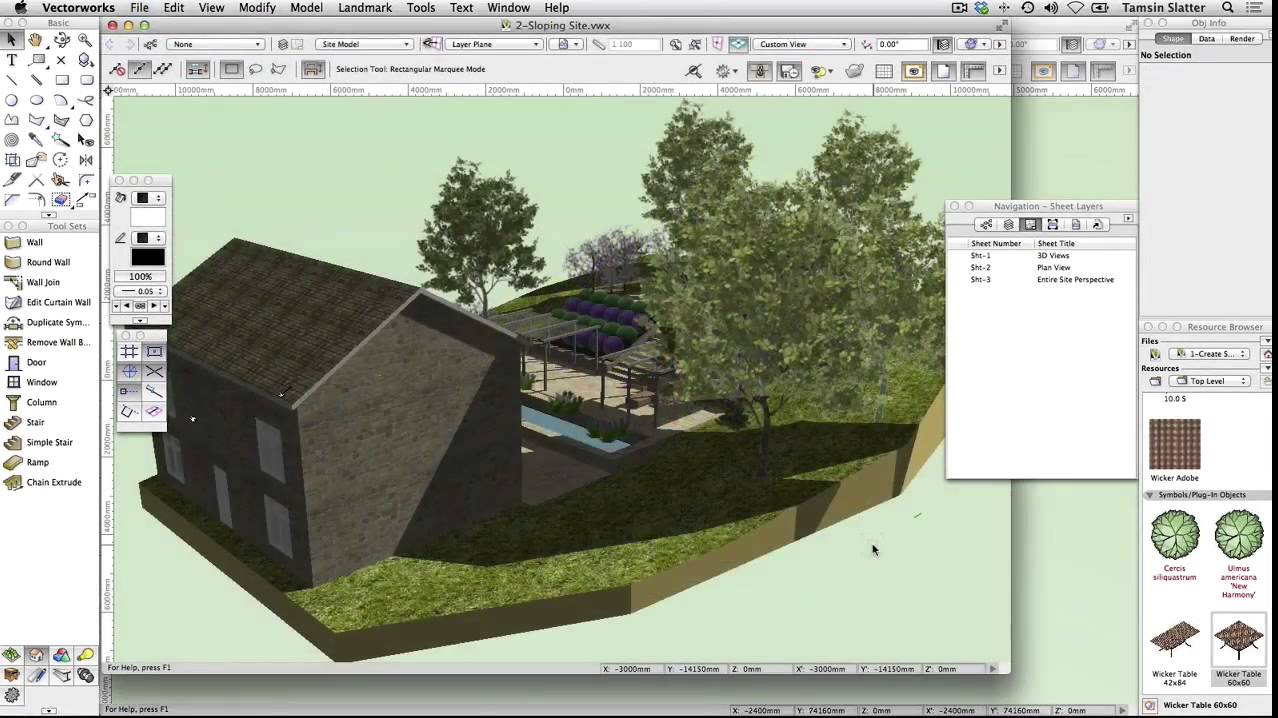Select the Stair tool
This screenshot has width=1278, height=718.
tap(36, 422)
